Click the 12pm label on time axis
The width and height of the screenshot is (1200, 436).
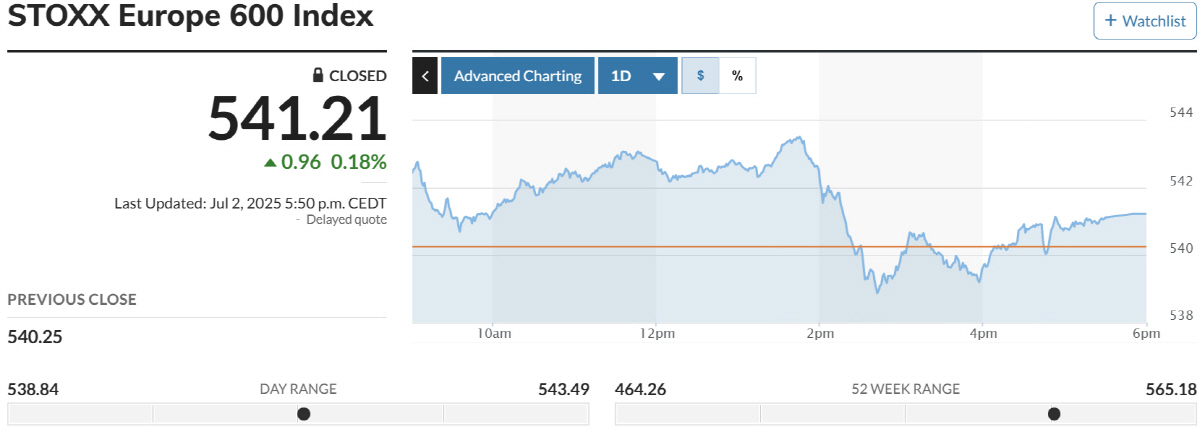tap(656, 333)
